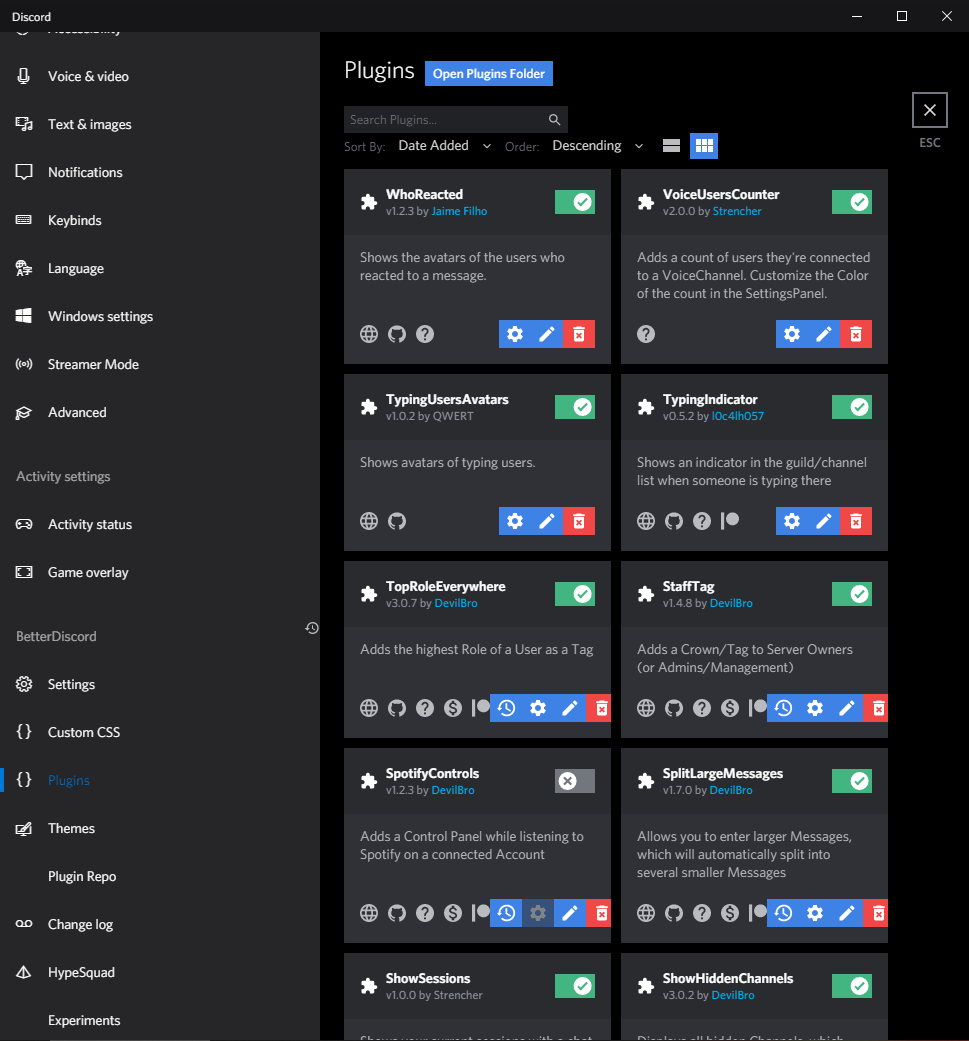Disable the ShowHiddenChannels plugin toggle

852,986
